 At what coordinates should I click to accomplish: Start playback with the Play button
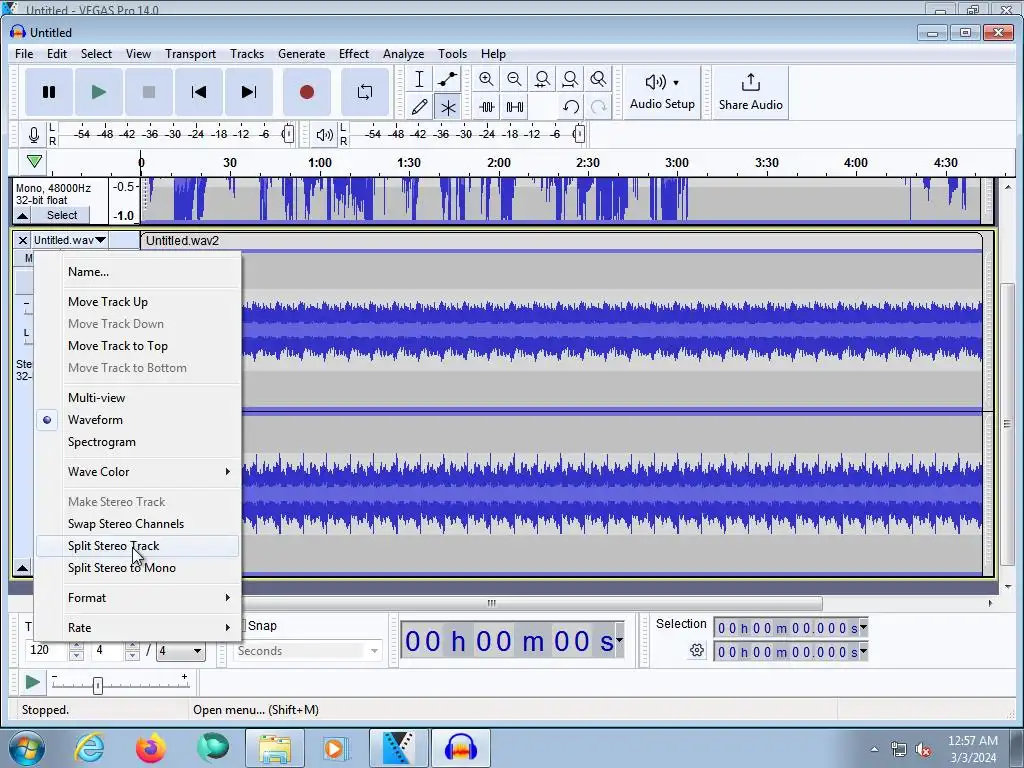99,92
